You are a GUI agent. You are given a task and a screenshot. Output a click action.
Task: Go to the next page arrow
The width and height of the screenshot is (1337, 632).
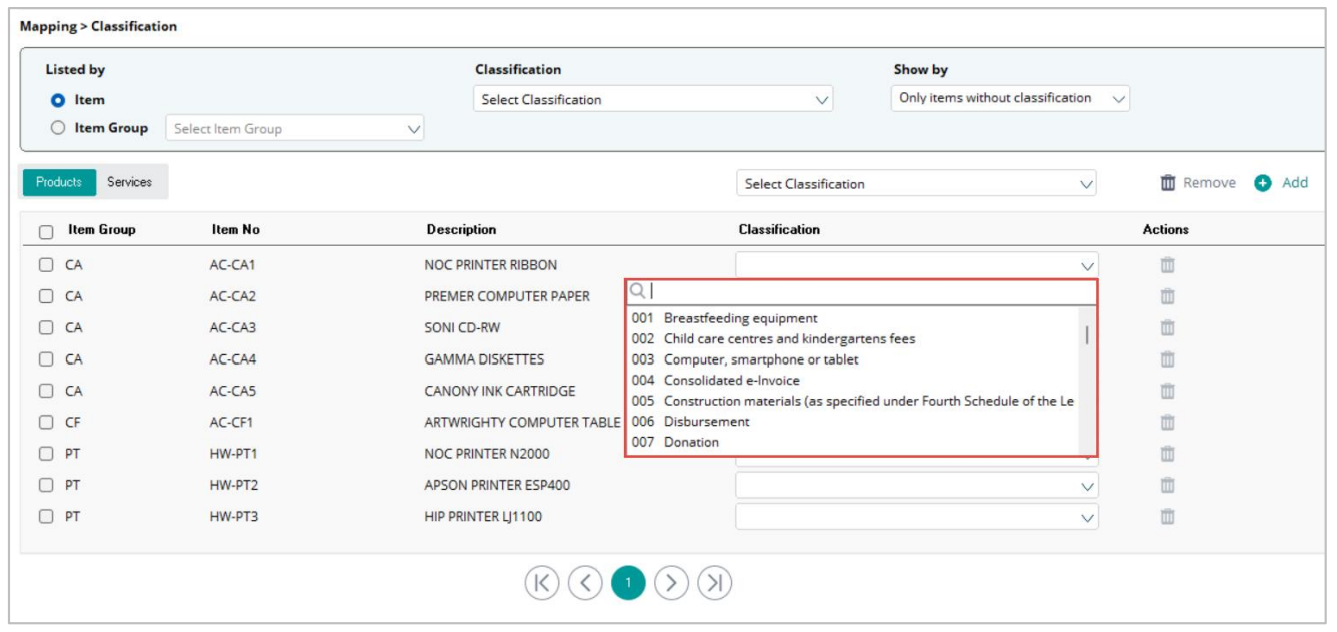coord(672,583)
